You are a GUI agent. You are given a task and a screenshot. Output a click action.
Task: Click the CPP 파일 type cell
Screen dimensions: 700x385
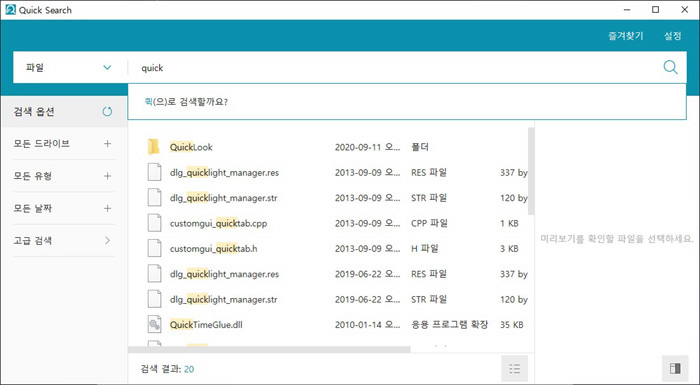(x=429, y=223)
